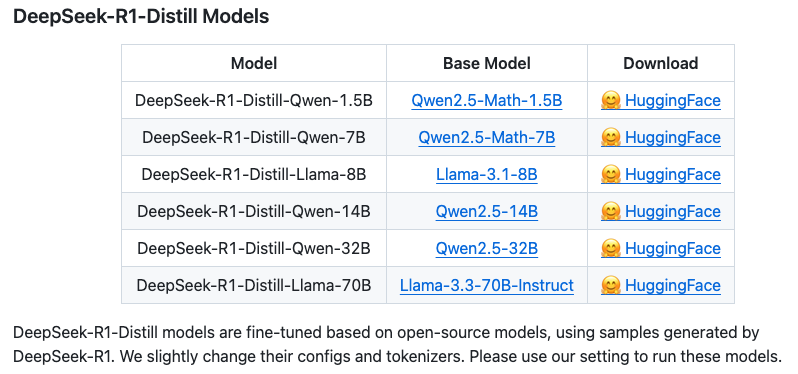Image resolution: width=798 pixels, height=374 pixels.
Task: Open HuggingFace download for Distill-Qwen-1.5B
Action: pyautogui.click(x=673, y=100)
